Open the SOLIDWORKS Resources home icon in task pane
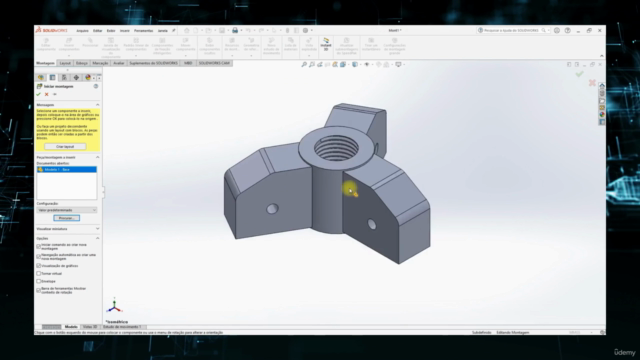The height and width of the screenshot is (360, 640). 602,86
